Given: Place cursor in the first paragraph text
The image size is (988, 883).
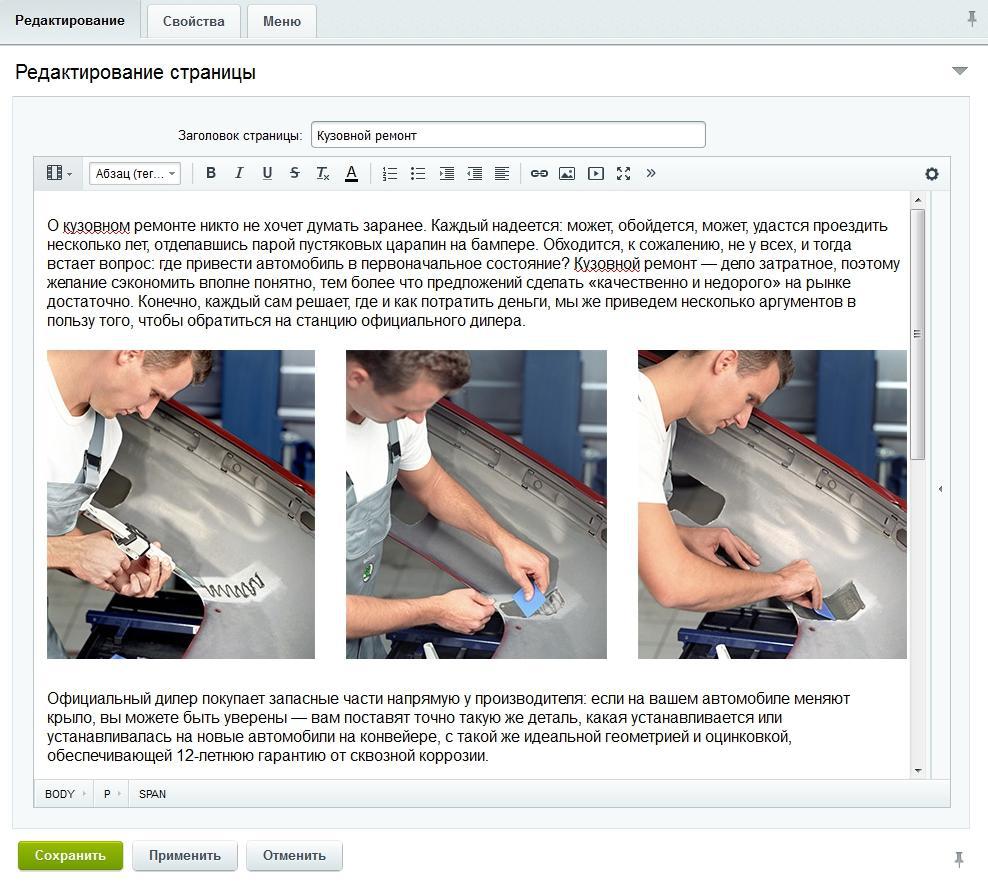Looking at the screenshot, I should pyautogui.click(x=473, y=273).
